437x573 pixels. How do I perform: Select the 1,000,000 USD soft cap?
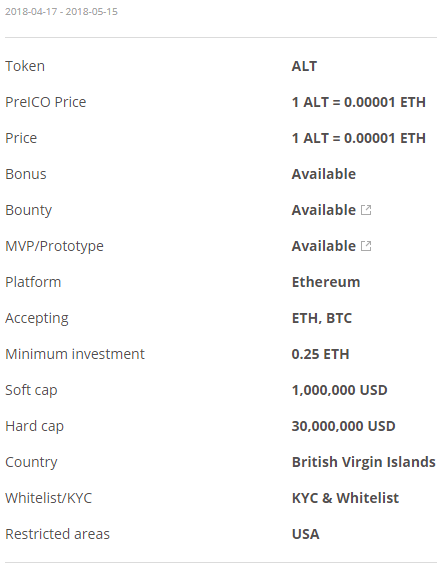[339, 390]
